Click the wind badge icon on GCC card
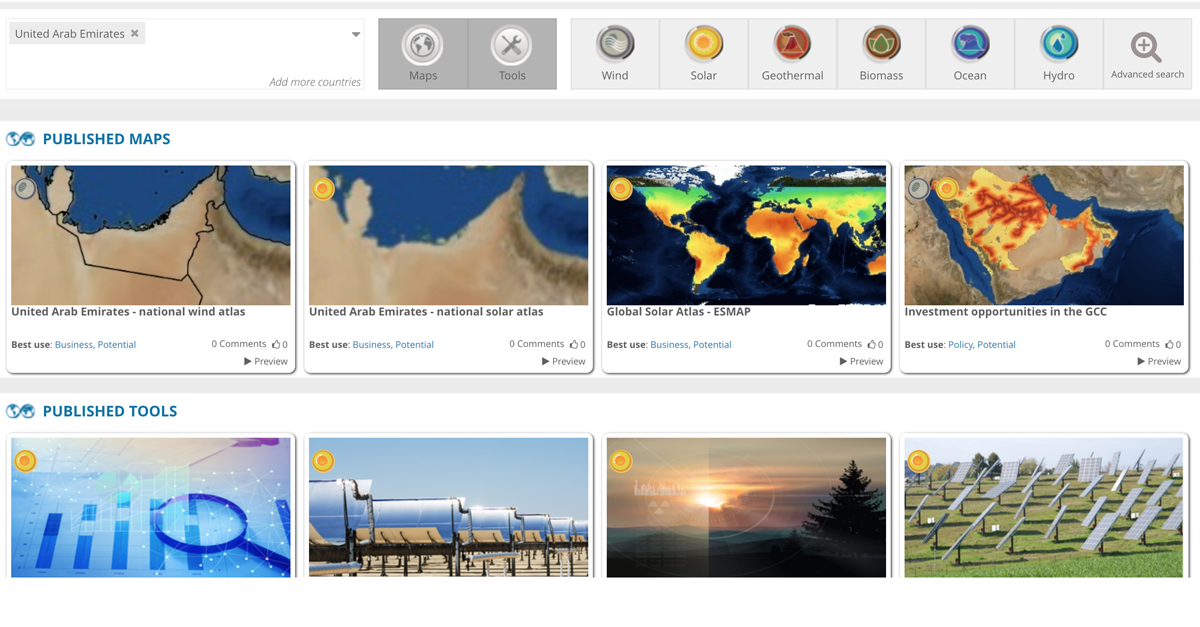Image resolution: width=1200 pixels, height=627 pixels. click(x=918, y=188)
